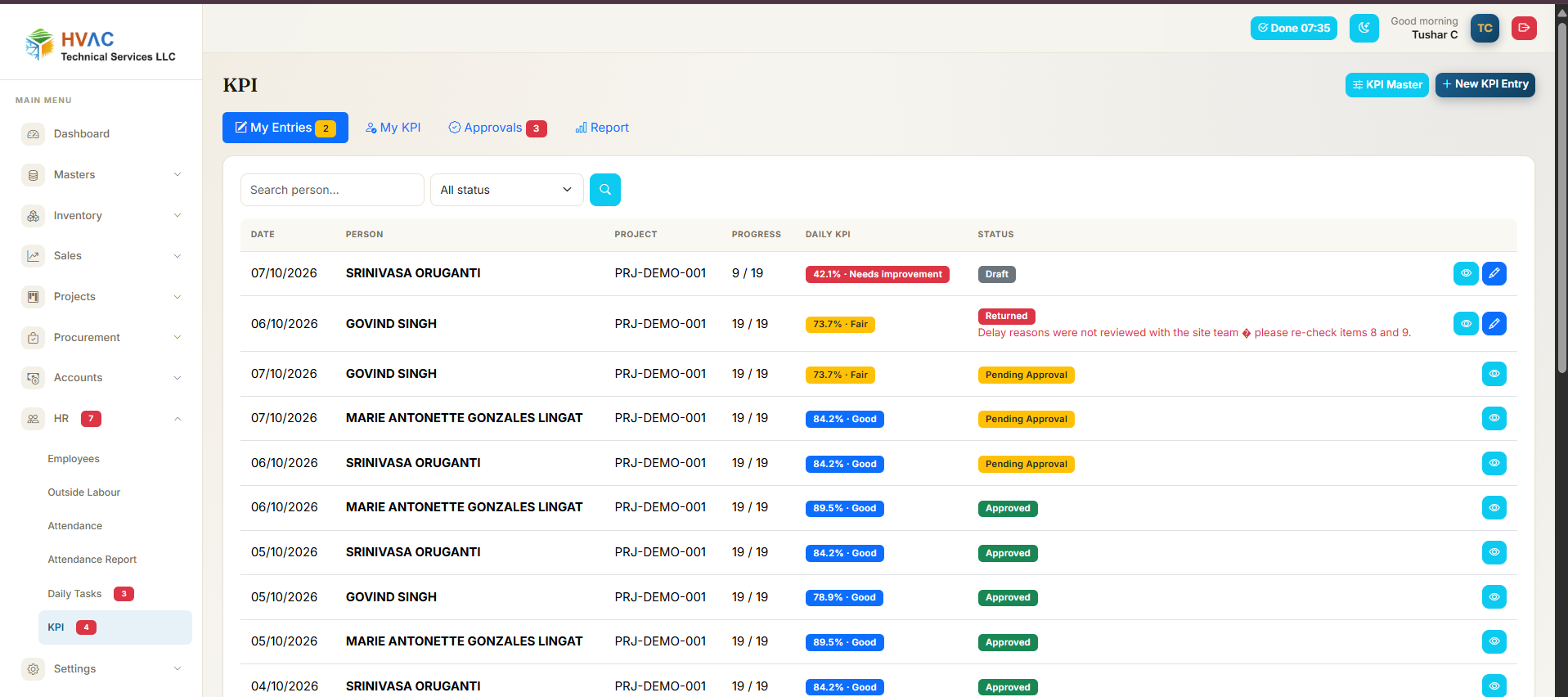Screen dimensions: 1568x697
Task: Click the Projects building icon
Action: click(33, 297)
